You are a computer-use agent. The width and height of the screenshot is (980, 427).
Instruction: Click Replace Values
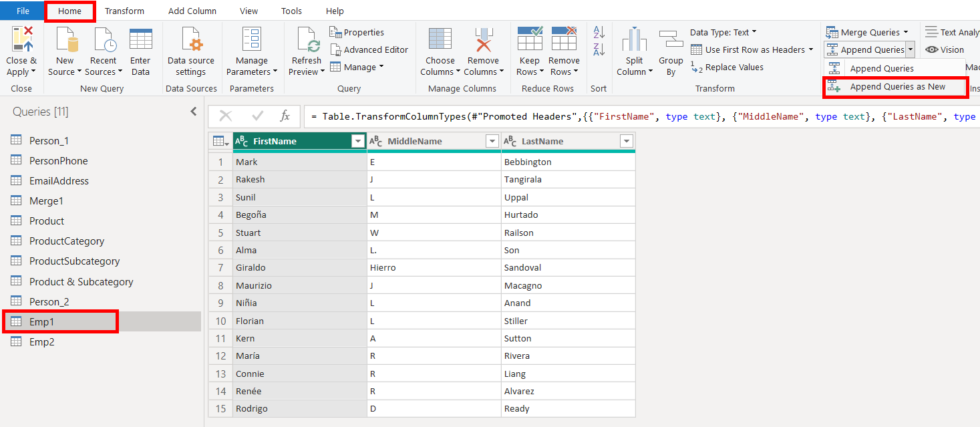(x=727, y=67)
